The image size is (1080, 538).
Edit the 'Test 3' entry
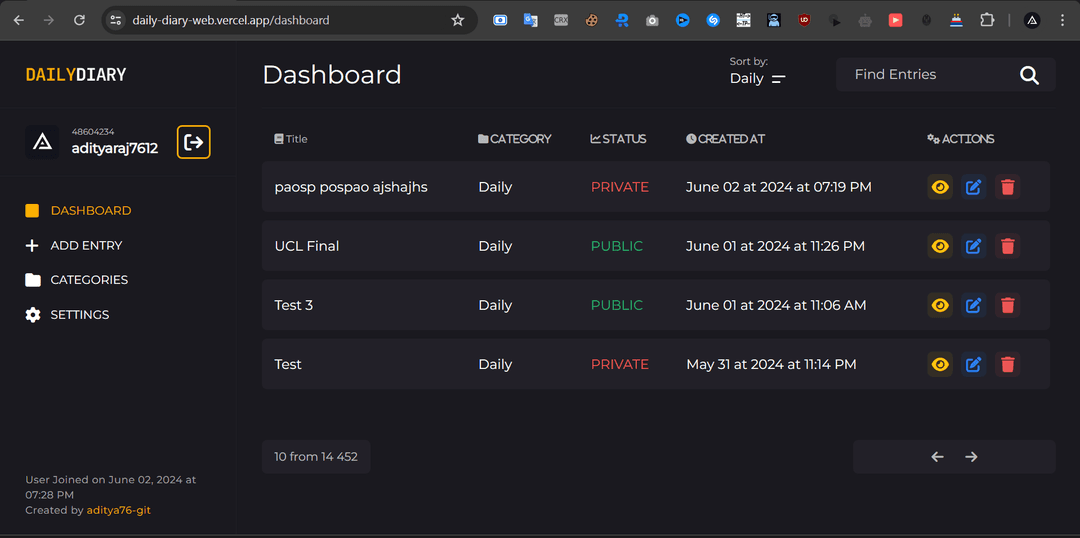pos(973,305)
